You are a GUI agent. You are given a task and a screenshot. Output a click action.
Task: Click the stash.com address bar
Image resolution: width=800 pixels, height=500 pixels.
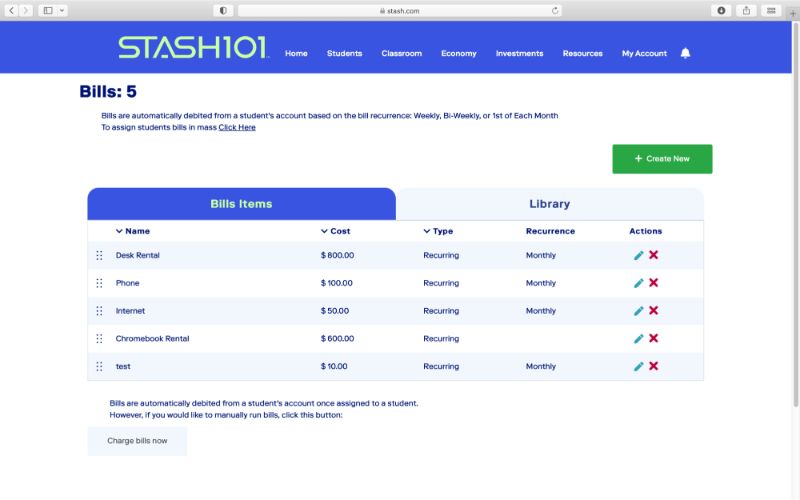coord(399,10)
